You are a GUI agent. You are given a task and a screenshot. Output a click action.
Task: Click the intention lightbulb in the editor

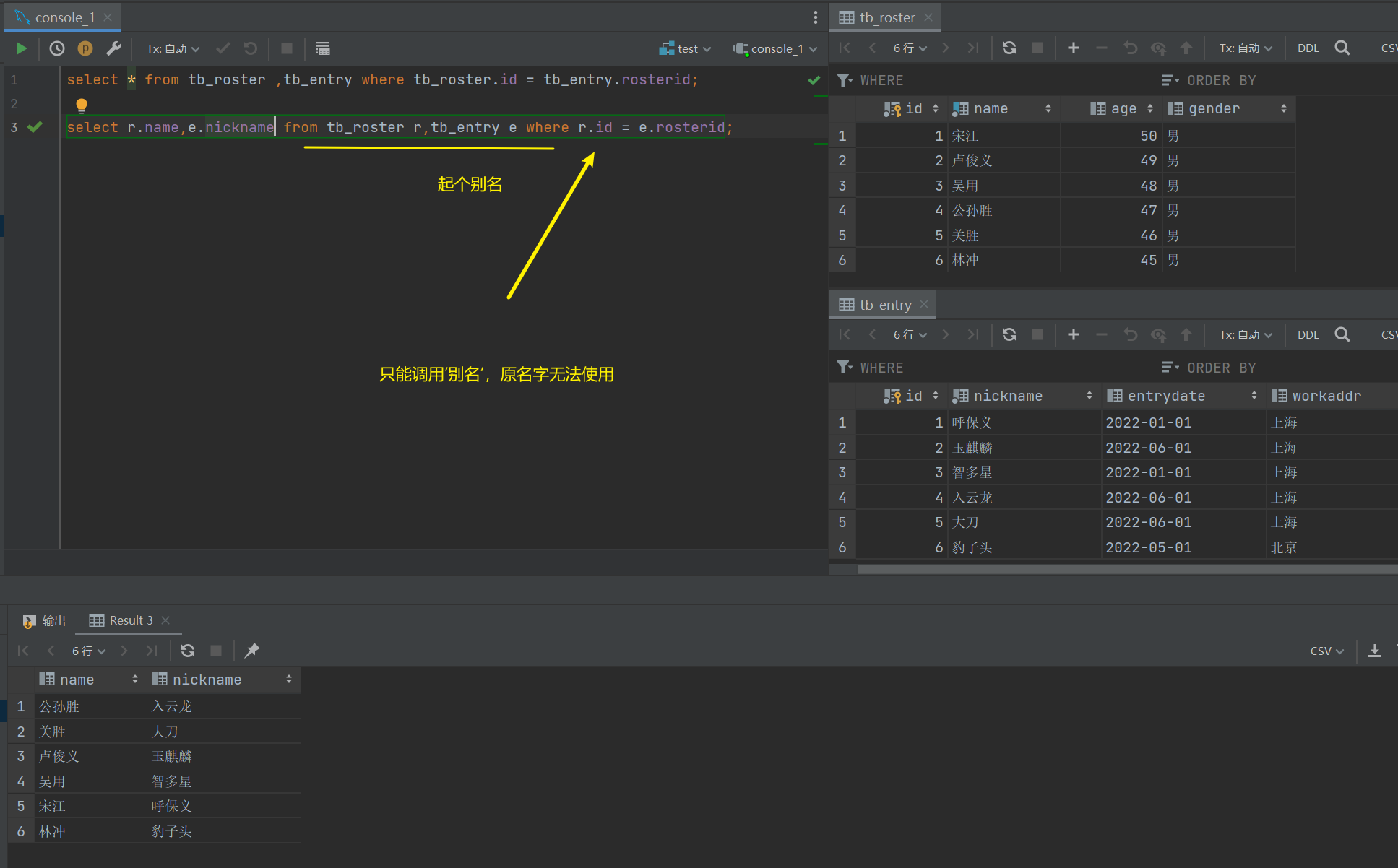[x=82, y=105]
